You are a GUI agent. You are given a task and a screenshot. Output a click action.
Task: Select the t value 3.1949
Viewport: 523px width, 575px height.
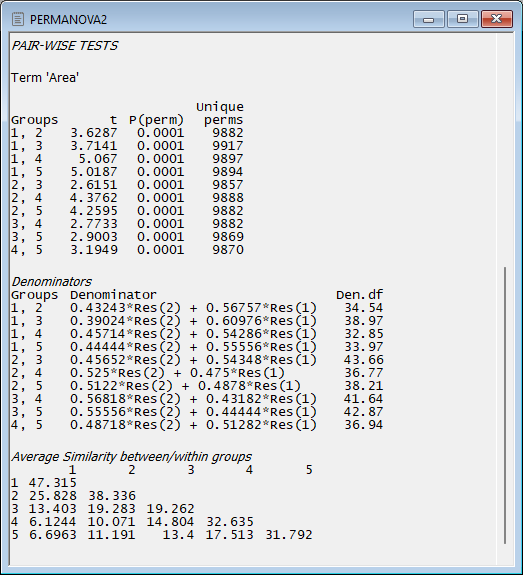[94, 250]
